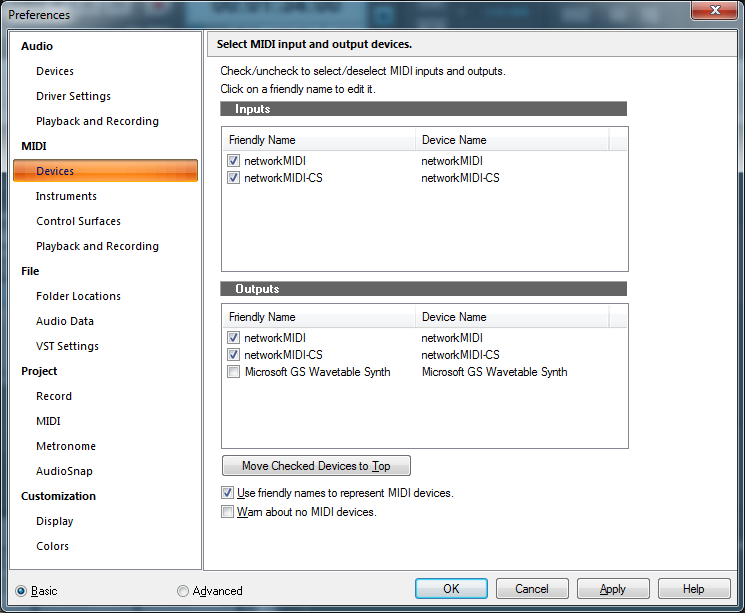Enable Microsoft GS Wavetable Synth output

[x=233, y=372]
